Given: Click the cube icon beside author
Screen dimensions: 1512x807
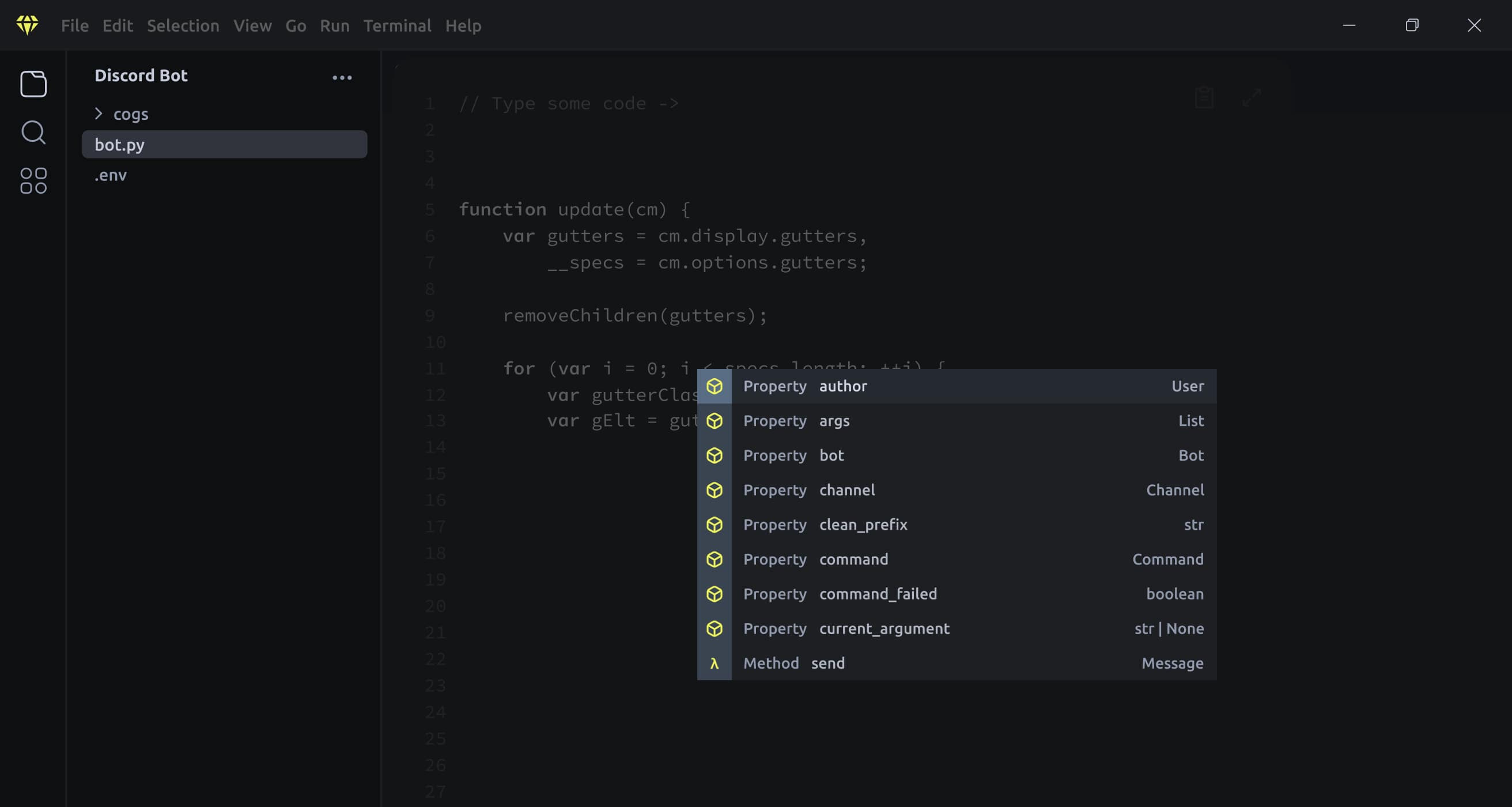Looking at the screenshot, I should coord(714,386).
